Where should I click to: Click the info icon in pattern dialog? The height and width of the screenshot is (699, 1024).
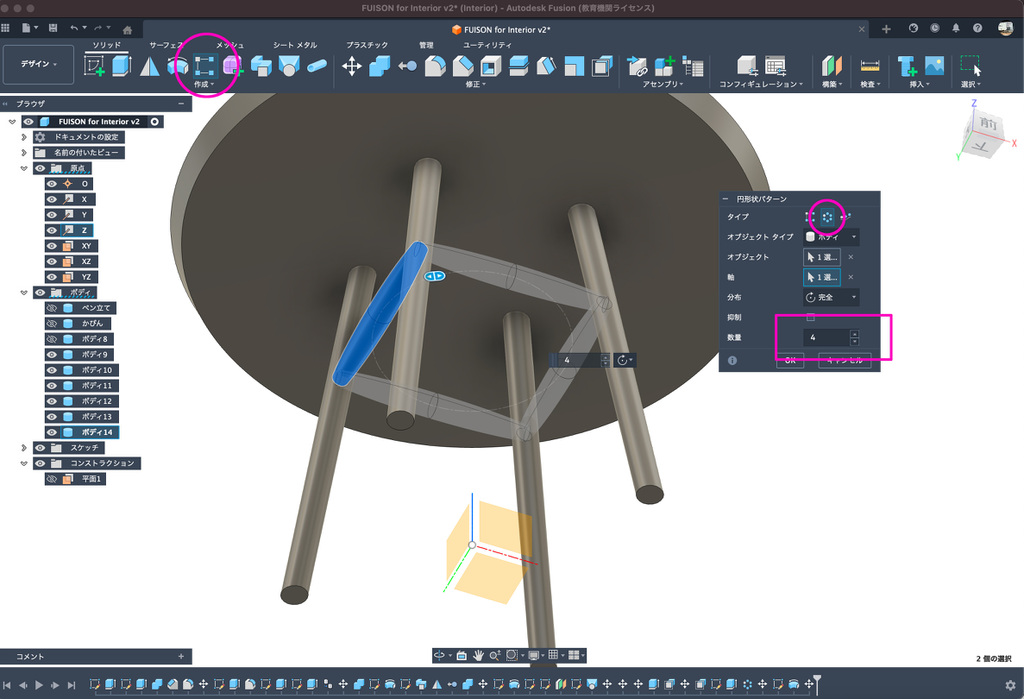(x=732, y=360)
